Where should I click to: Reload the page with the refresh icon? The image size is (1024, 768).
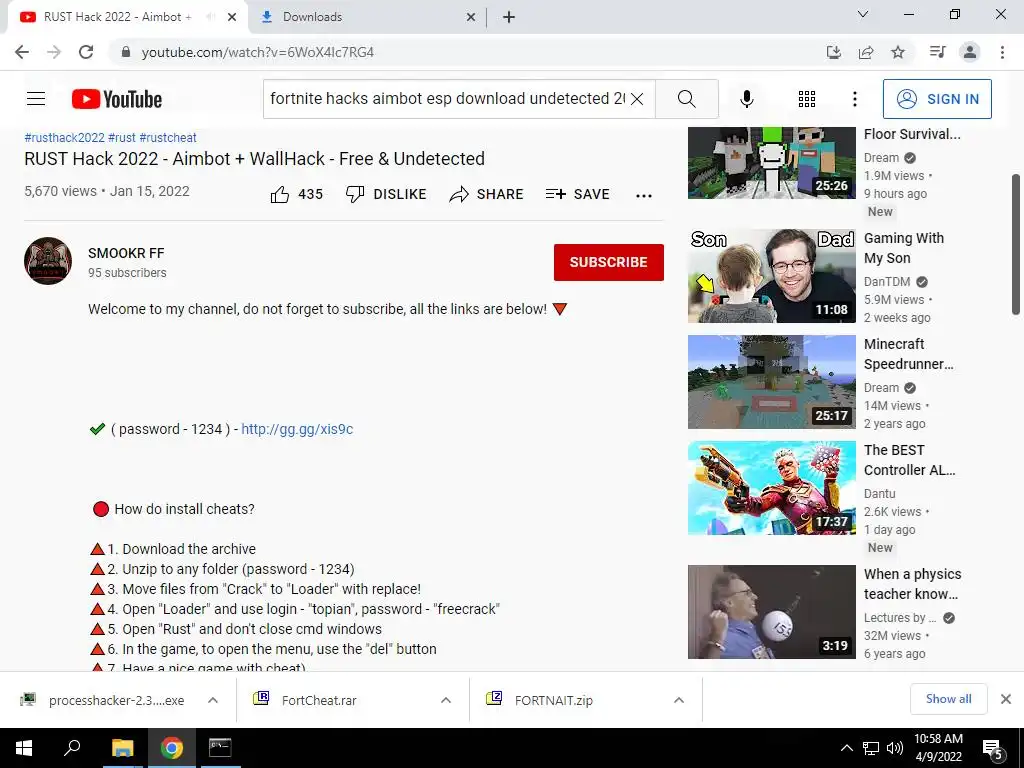pyautogui.click(x=86, y=52)
